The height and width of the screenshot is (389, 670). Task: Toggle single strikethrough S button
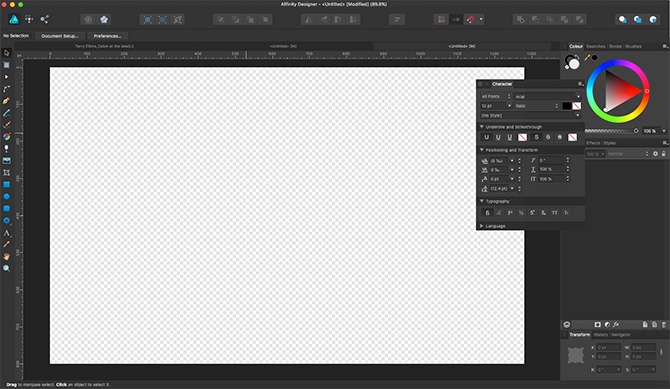pyautogui.click(x=536, y=137)
